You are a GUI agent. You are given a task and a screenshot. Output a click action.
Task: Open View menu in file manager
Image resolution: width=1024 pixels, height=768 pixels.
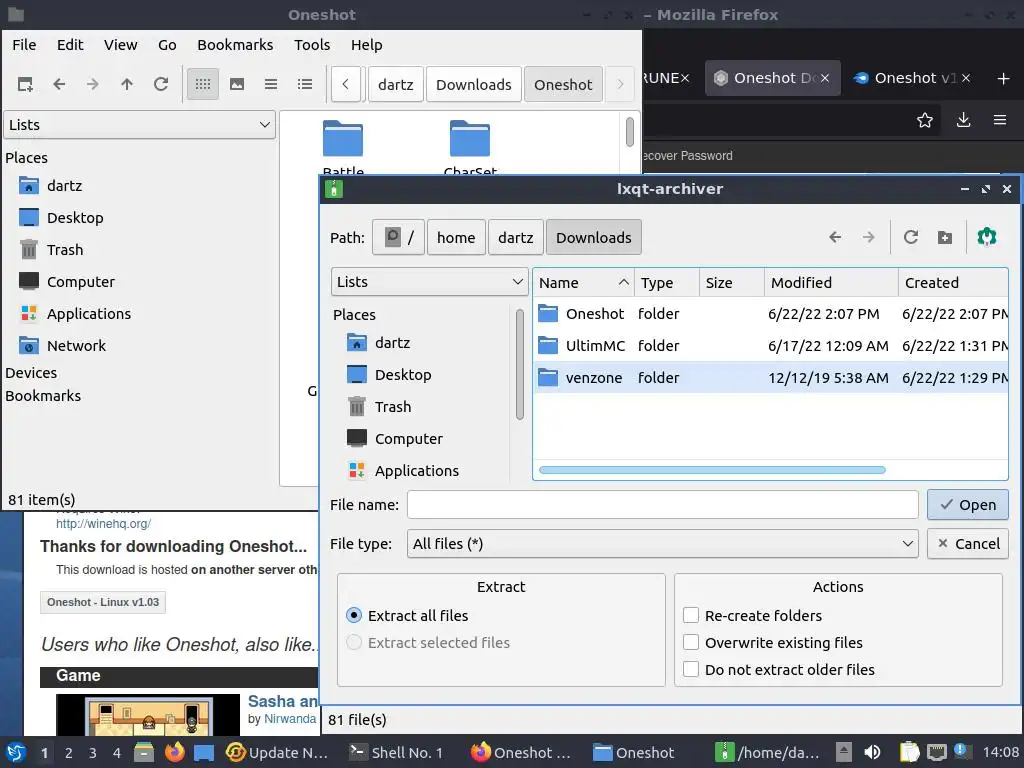point(121,44)
